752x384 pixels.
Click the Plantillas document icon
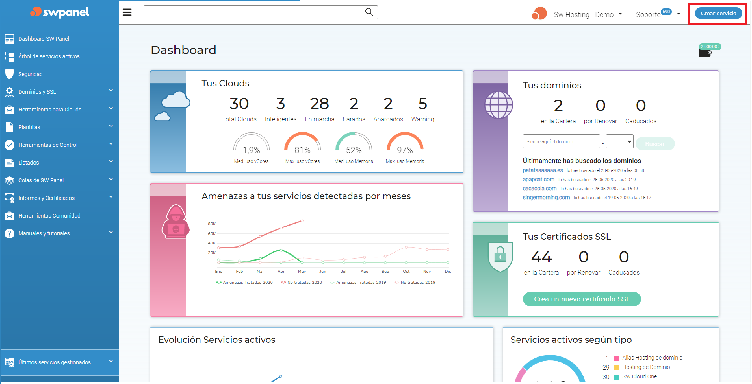point(9,127)
